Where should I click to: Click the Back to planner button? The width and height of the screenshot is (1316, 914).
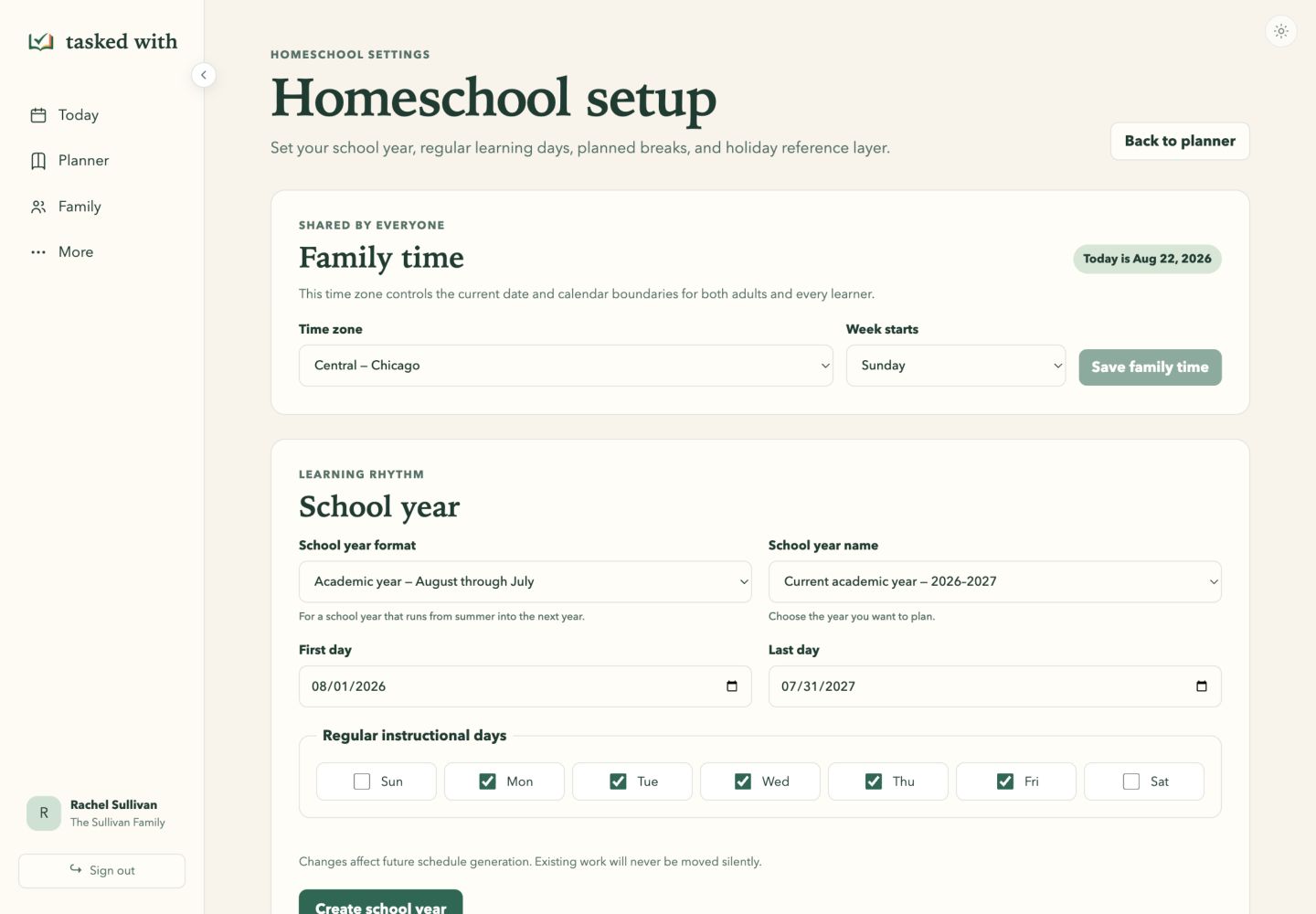click(x=1180, y=141)
